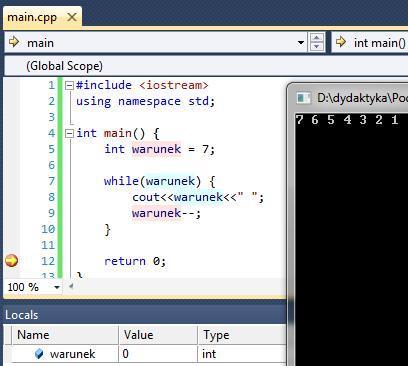The image size is (408, 366).
Task: Click the arrow icon beside main dropdown
Action: click(x=14, y=42)
